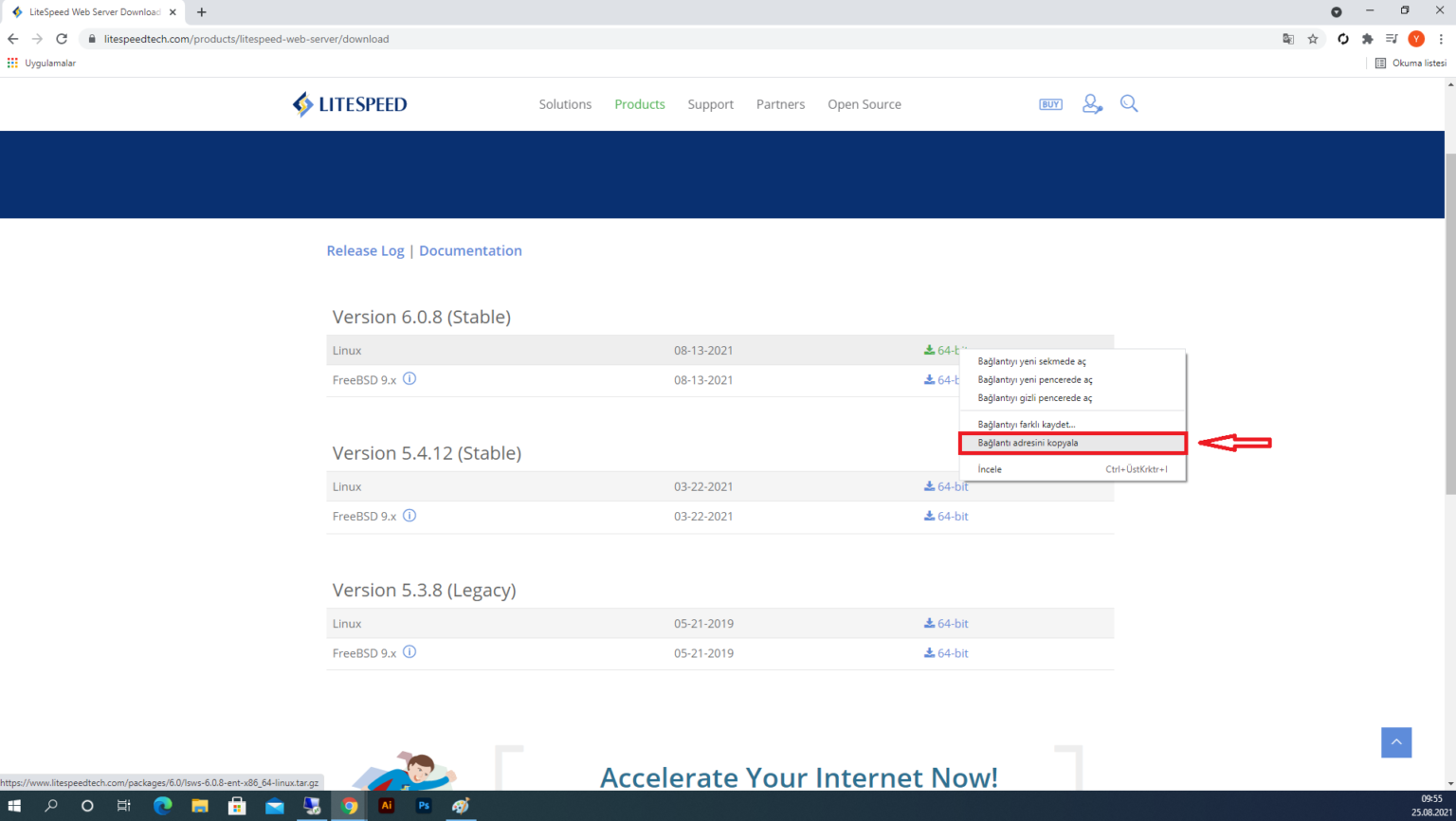Open Adobe Photoshop from the taskbar
Image resolution: width=1456 pixels, height=821 pixels.
424,806
